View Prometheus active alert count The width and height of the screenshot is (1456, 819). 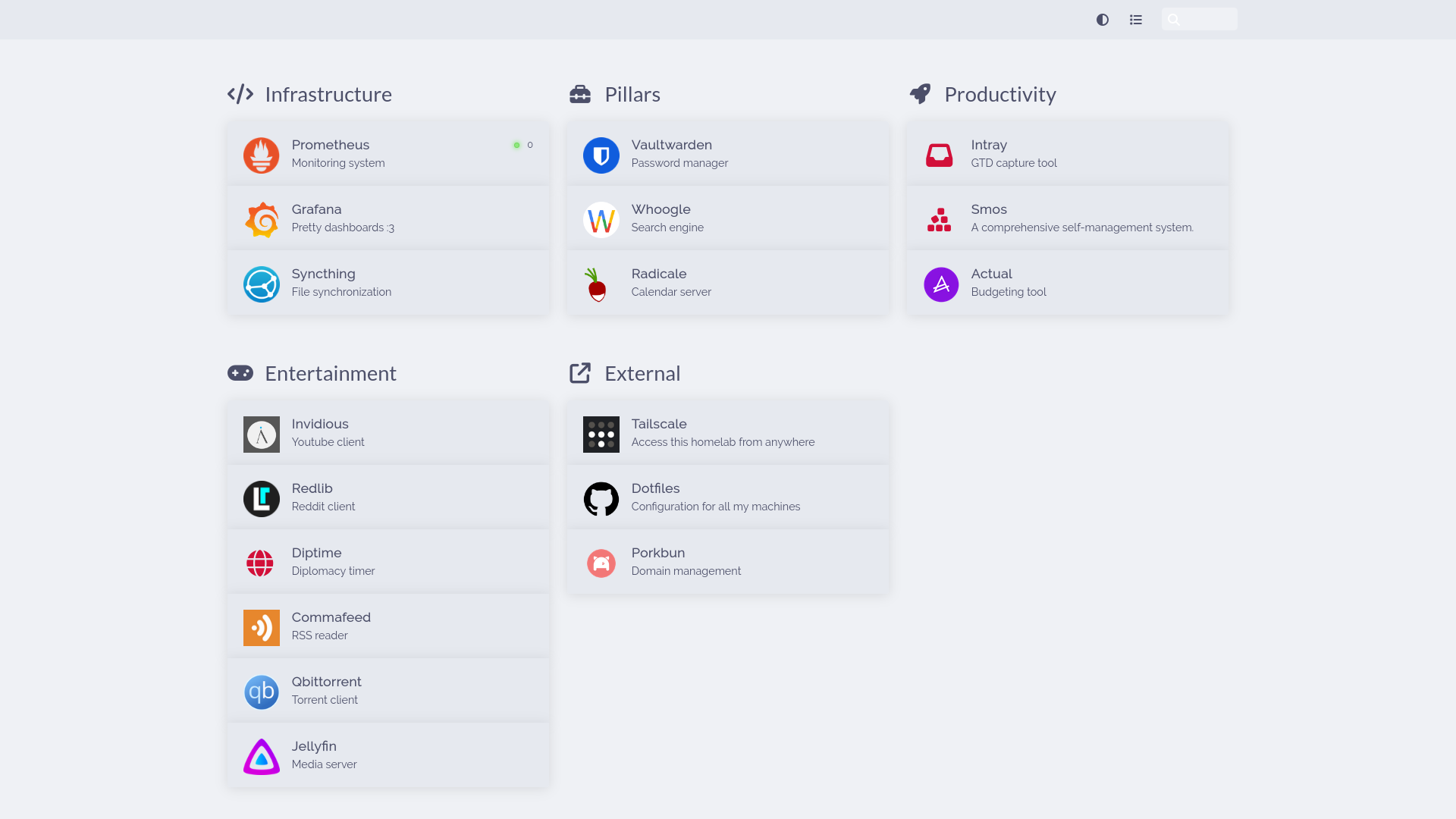click(523, 145)
